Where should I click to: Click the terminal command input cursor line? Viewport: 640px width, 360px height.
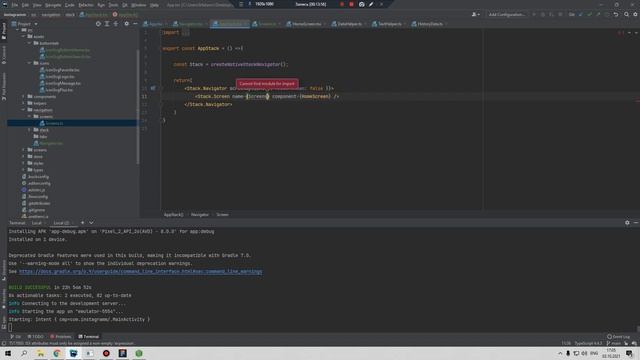pyautogui.click(x=10, y=327)
